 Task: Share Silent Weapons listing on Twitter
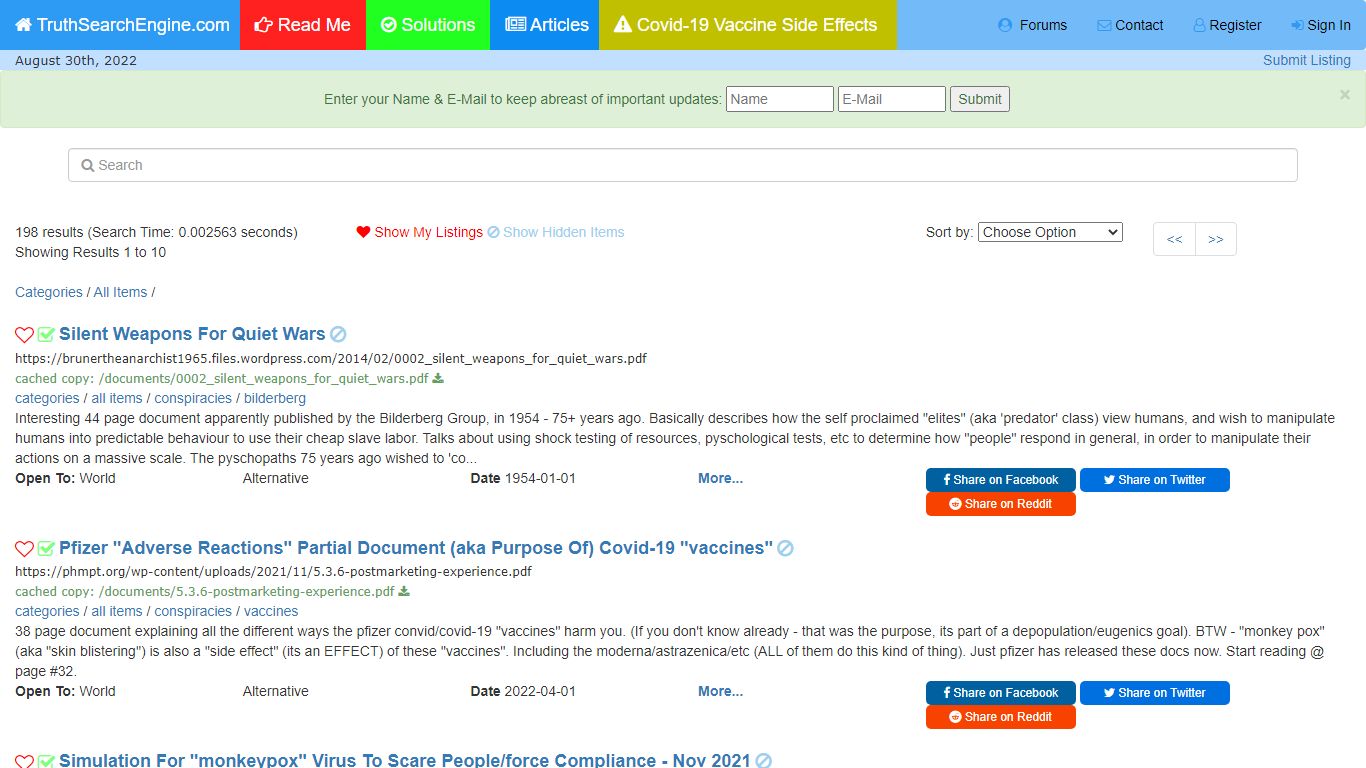click(x=1155, y=480)
